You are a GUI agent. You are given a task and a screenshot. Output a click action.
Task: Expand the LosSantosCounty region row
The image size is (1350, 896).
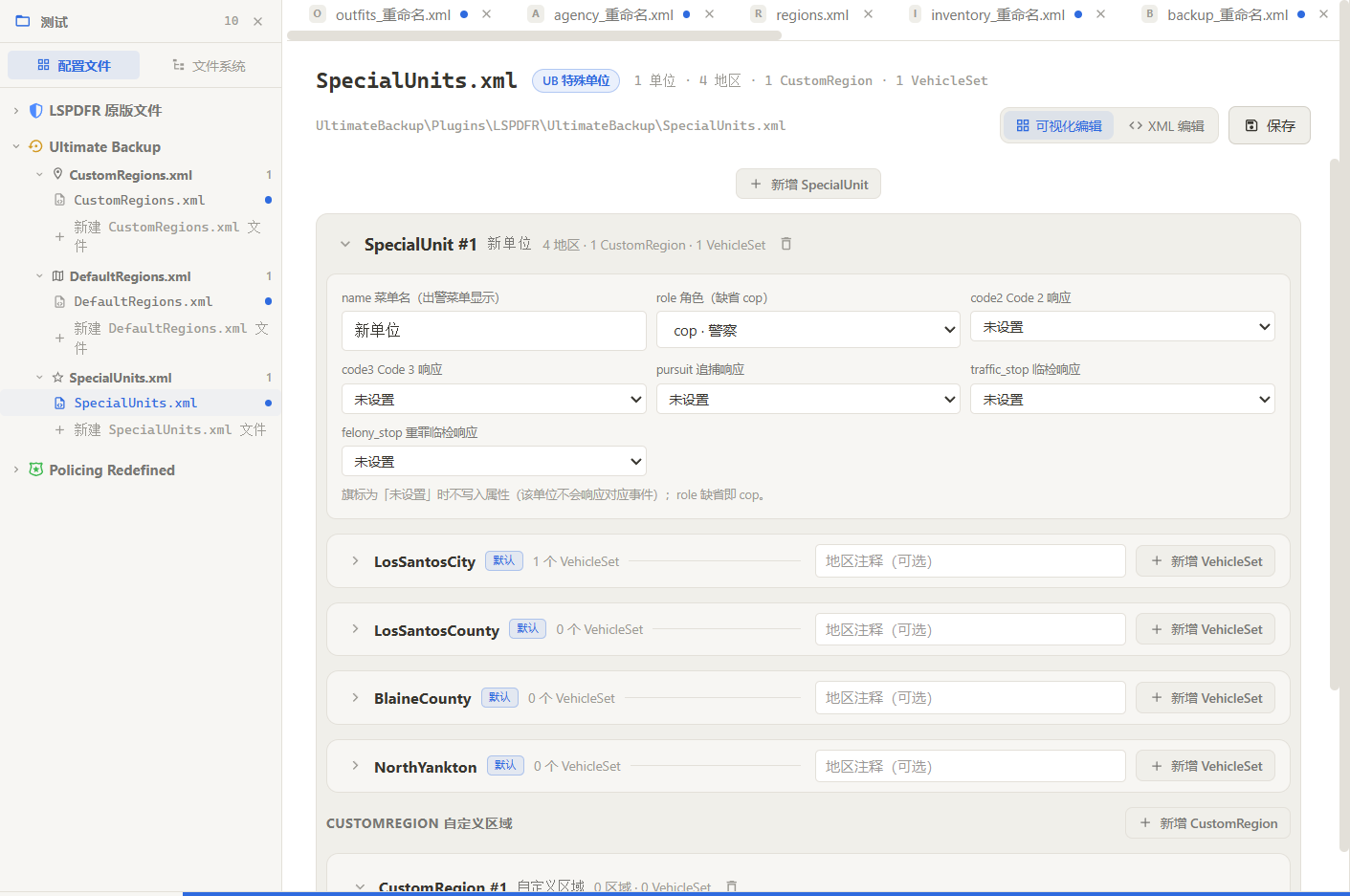(355, 629)
